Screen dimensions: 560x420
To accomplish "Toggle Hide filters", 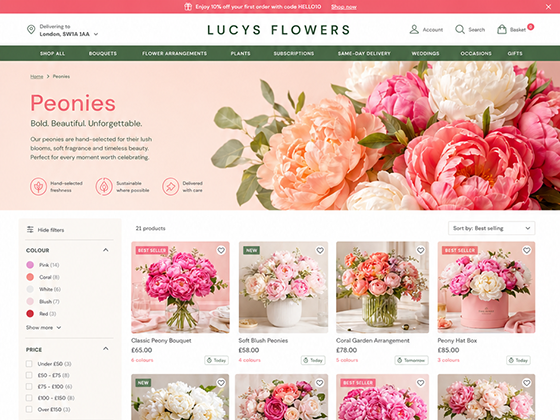I will (x=45, y=230).
